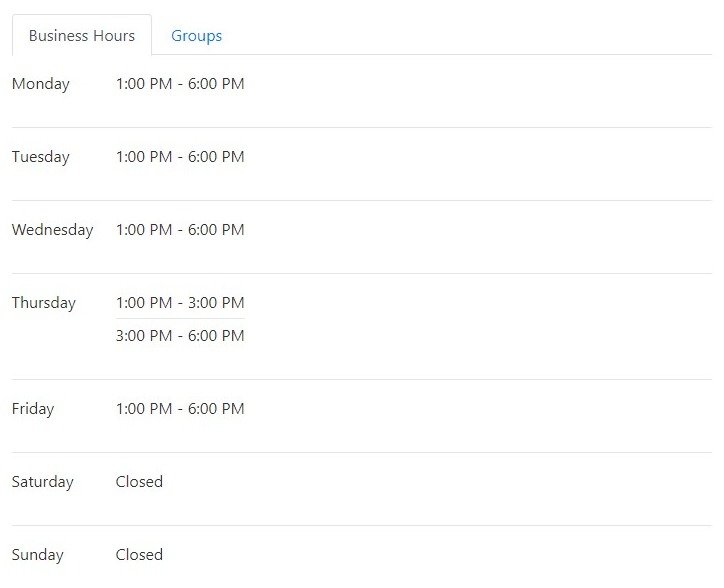Click Sunday's Closed status
Image resolution: width=724 pixels, height=588 pixels.
(x=139, y=554)
